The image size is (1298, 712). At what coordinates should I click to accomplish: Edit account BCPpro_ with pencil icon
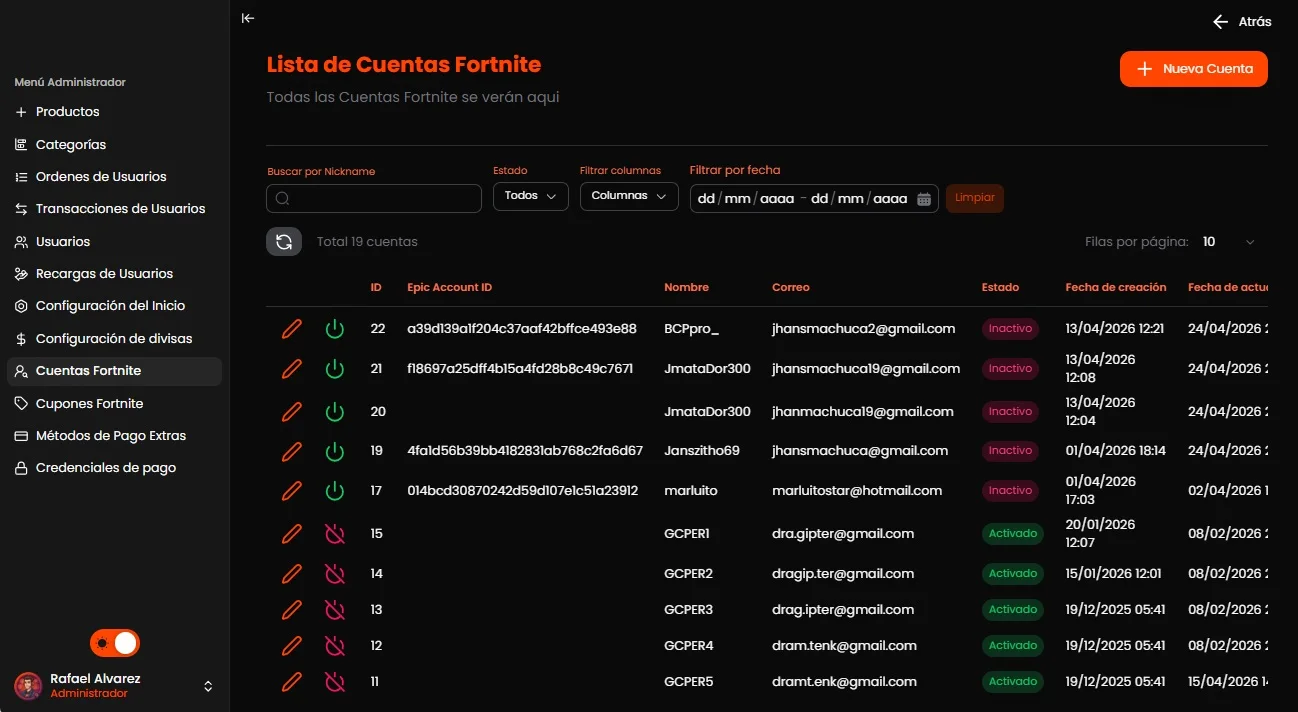(292, 329)
